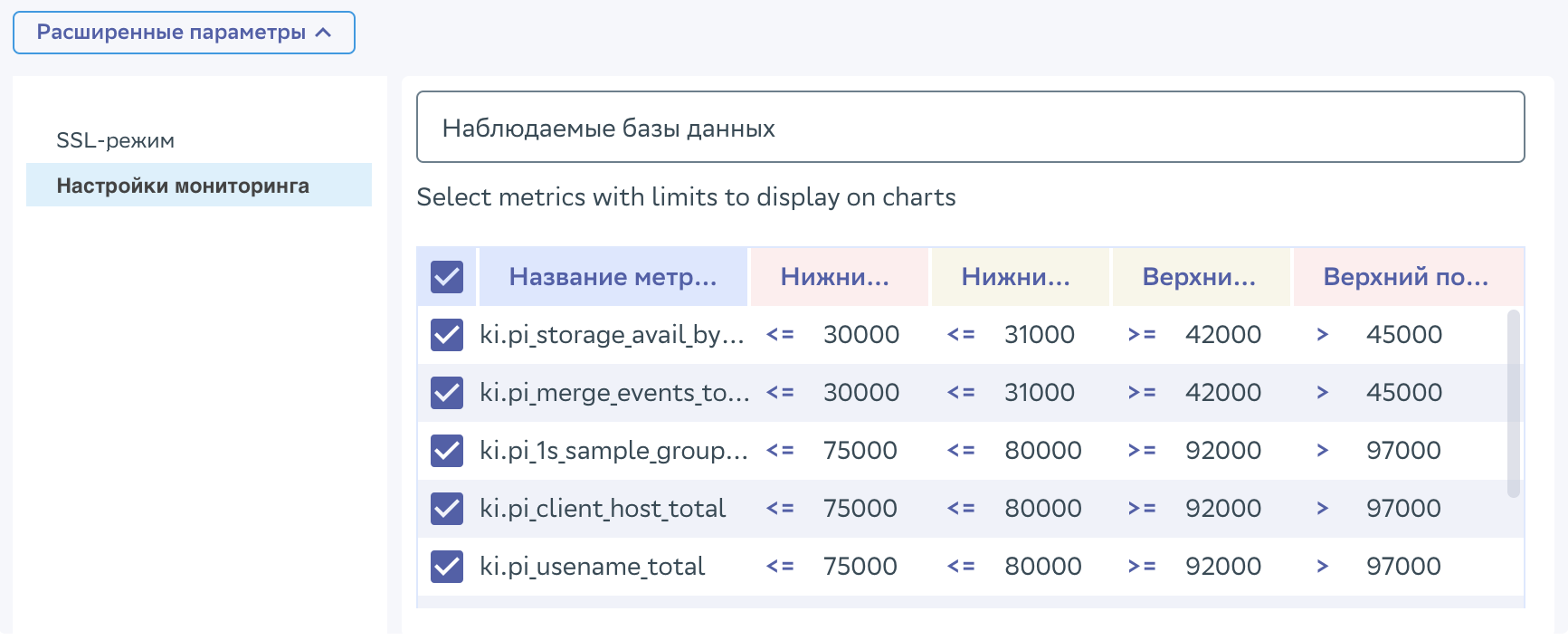1568x640 pixels.
Task: Edit the 45000 upper limit for ki.pi_merge_events_to
Action: coord(1403,393)
